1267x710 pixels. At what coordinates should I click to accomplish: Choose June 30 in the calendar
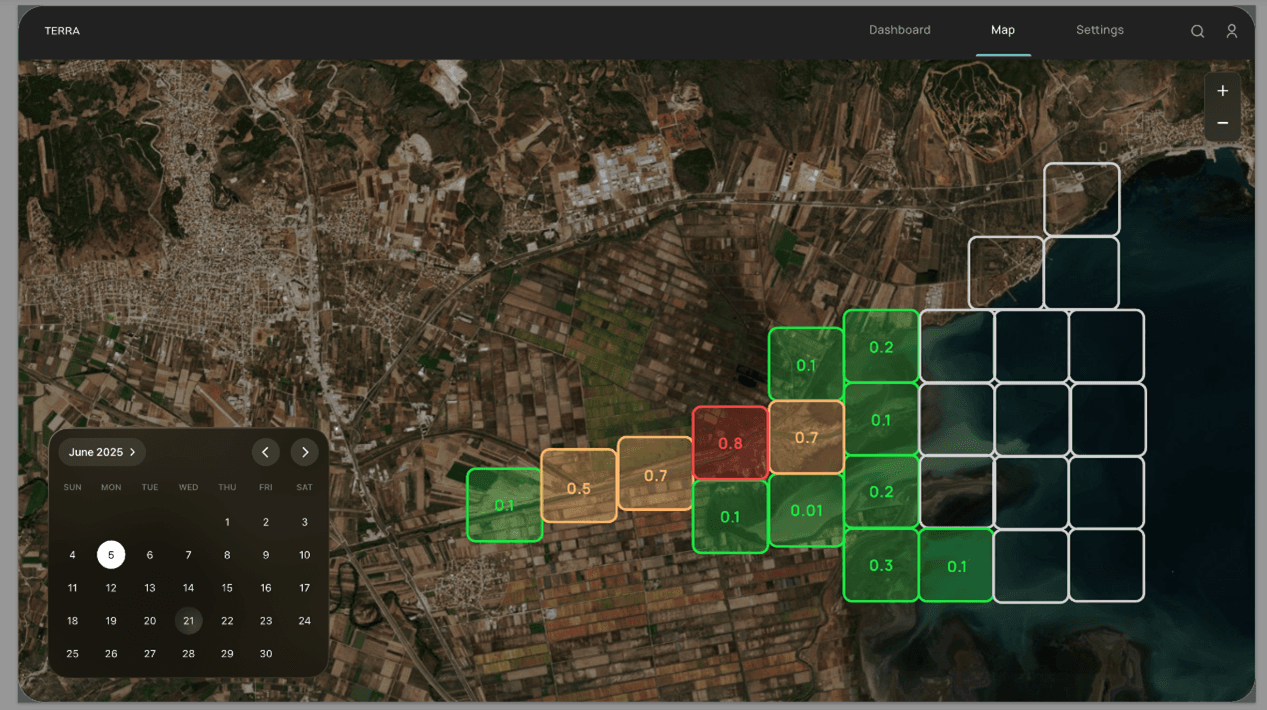[266, 654]
